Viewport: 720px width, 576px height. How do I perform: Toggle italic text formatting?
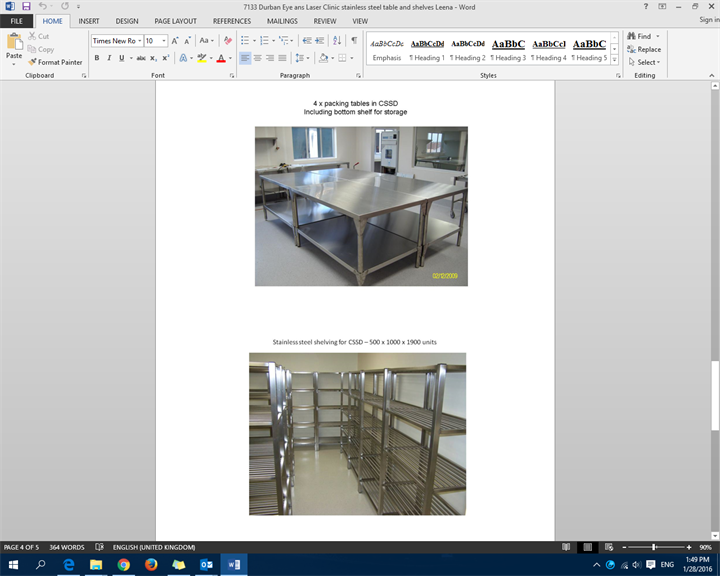[108, 58]
